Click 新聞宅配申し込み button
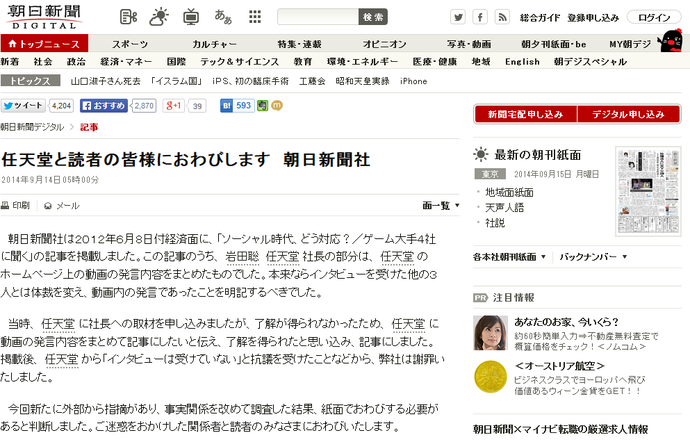This screenshot has height=442, width=690. pyautogui.click(x=525, y=114)
